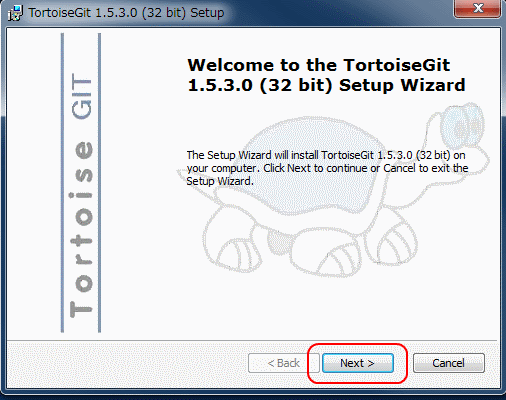506x400 pixels.
Task: Click the left vertical line of the banner
Action: [x=62, y=182]
